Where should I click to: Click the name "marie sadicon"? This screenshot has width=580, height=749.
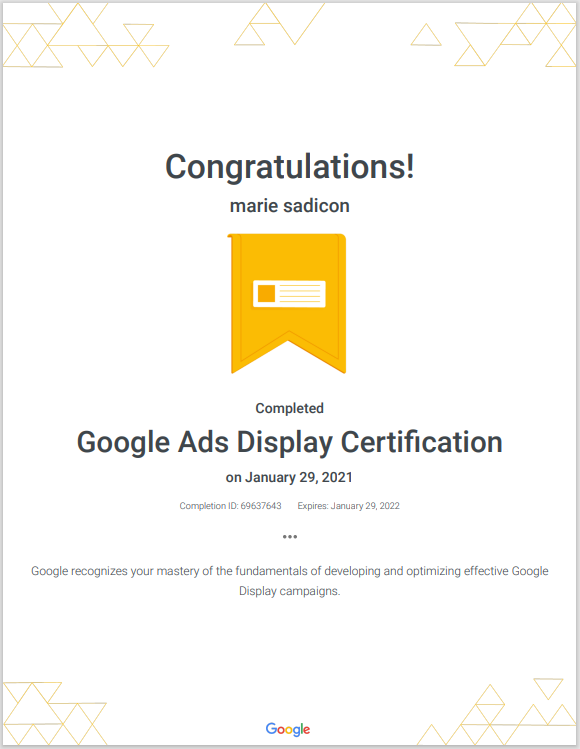[290, 206]
